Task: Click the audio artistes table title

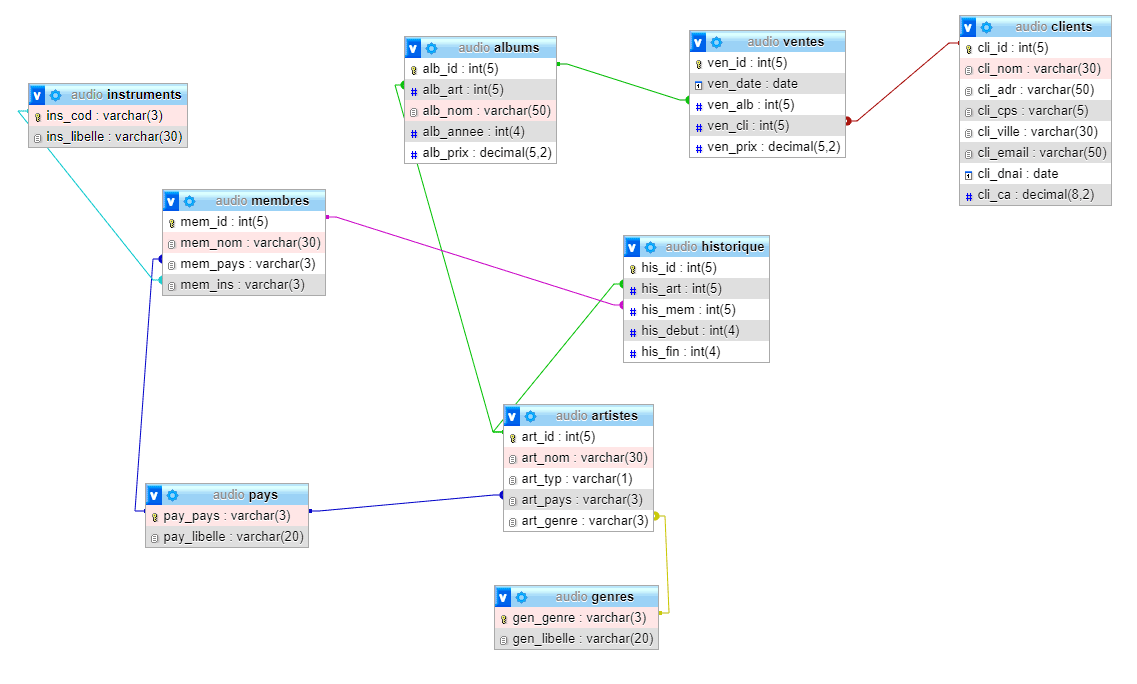Action: coord(596,416)
